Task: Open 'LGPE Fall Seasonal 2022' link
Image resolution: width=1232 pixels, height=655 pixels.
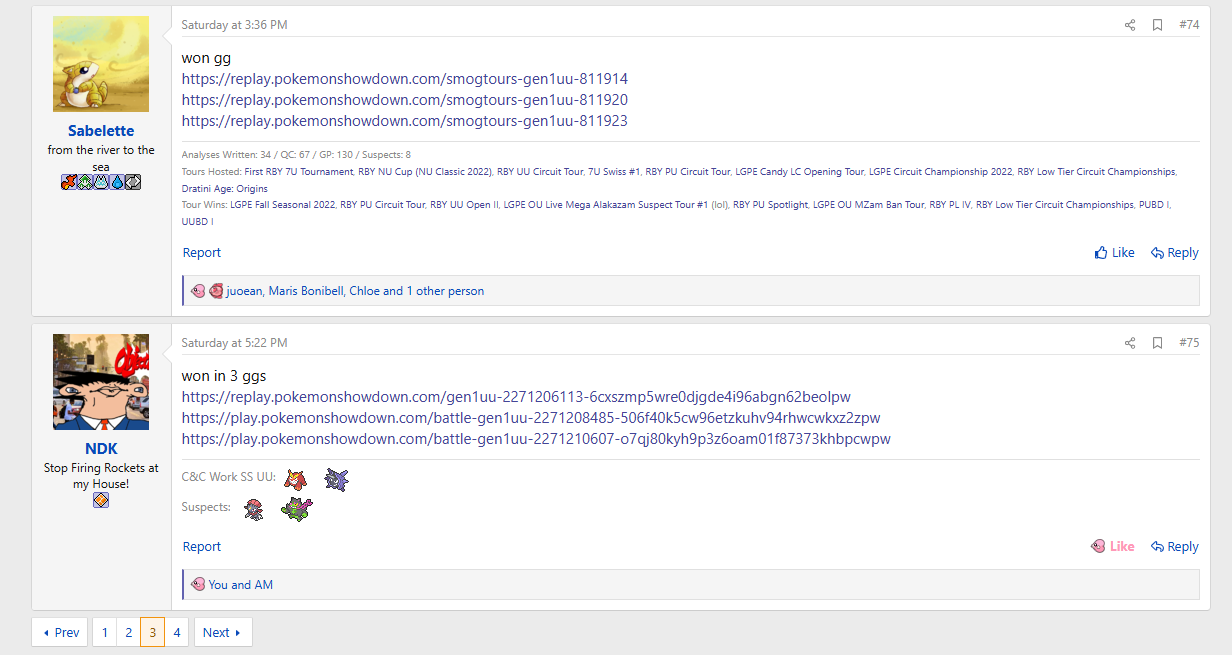Action: tap(283, 205)
